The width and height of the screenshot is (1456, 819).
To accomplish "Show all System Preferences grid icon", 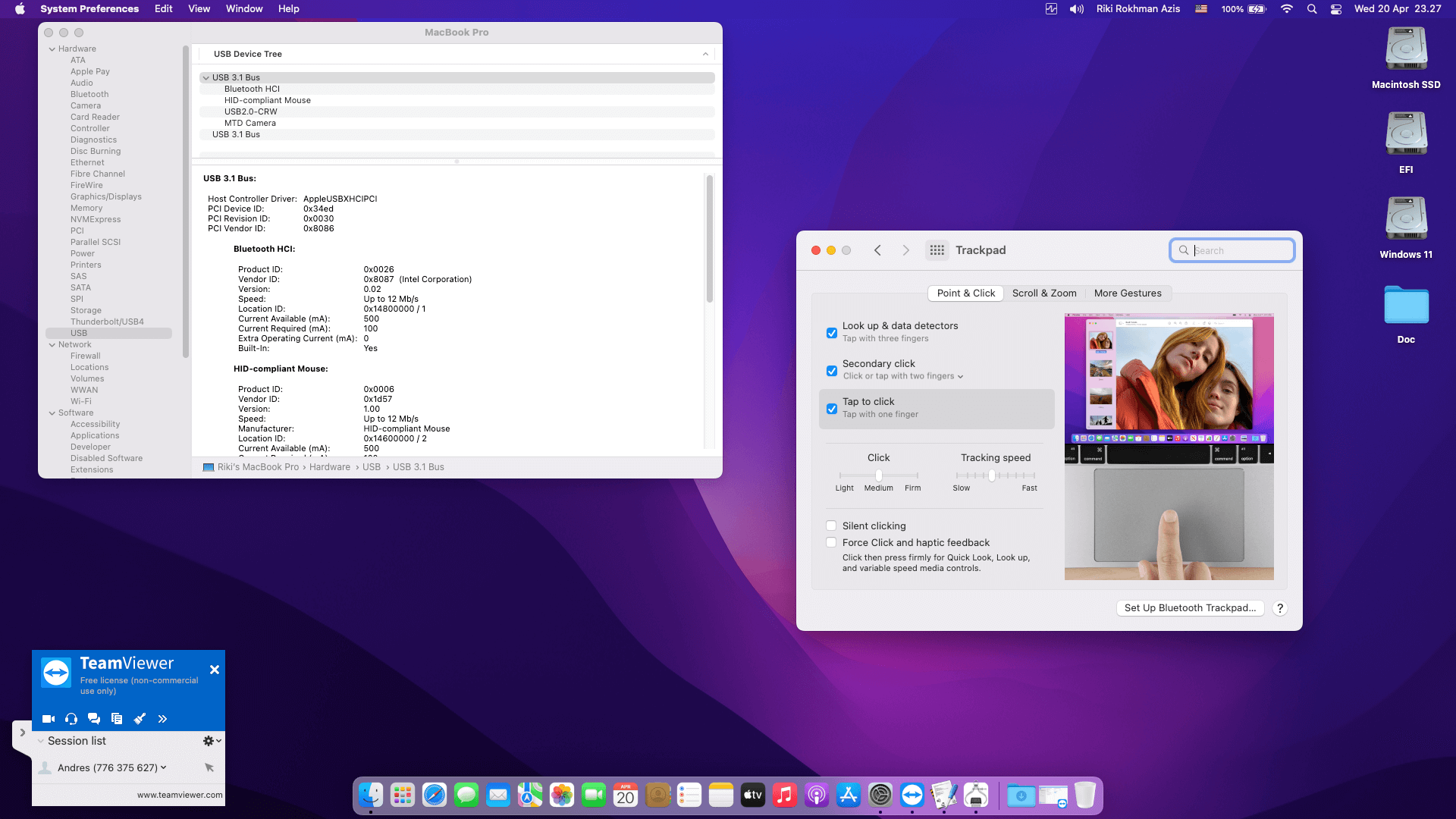I will pyautogui.click(x=937, y=250).
